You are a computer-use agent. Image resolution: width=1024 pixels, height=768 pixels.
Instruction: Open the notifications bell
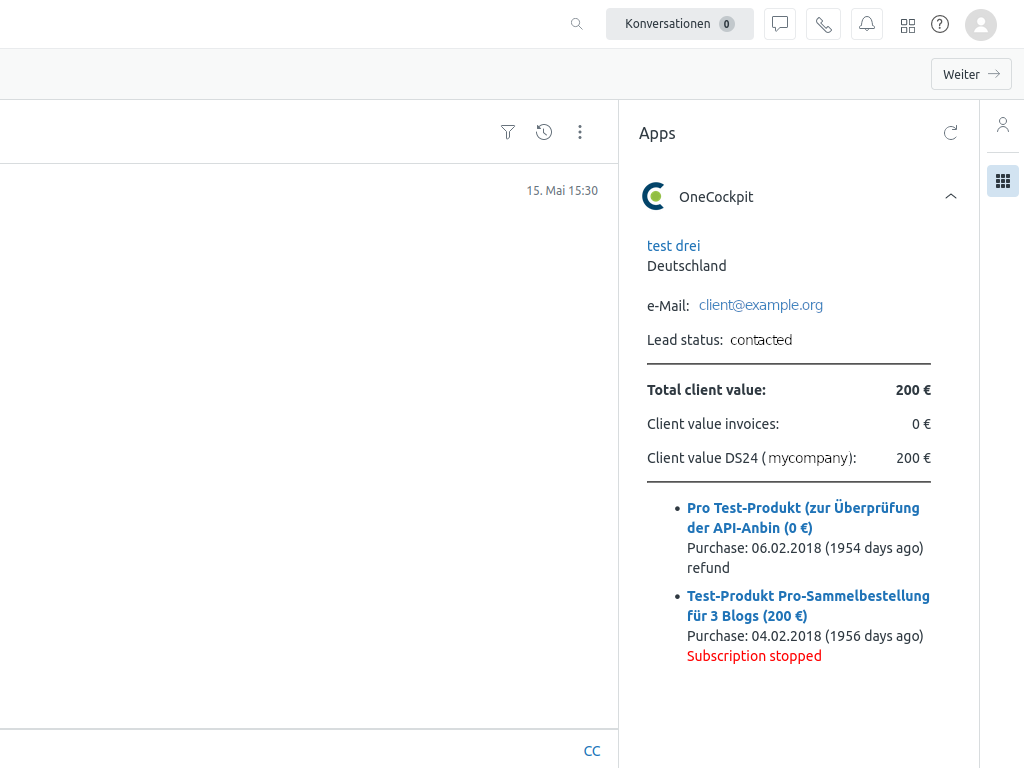[x=867, y=24]
